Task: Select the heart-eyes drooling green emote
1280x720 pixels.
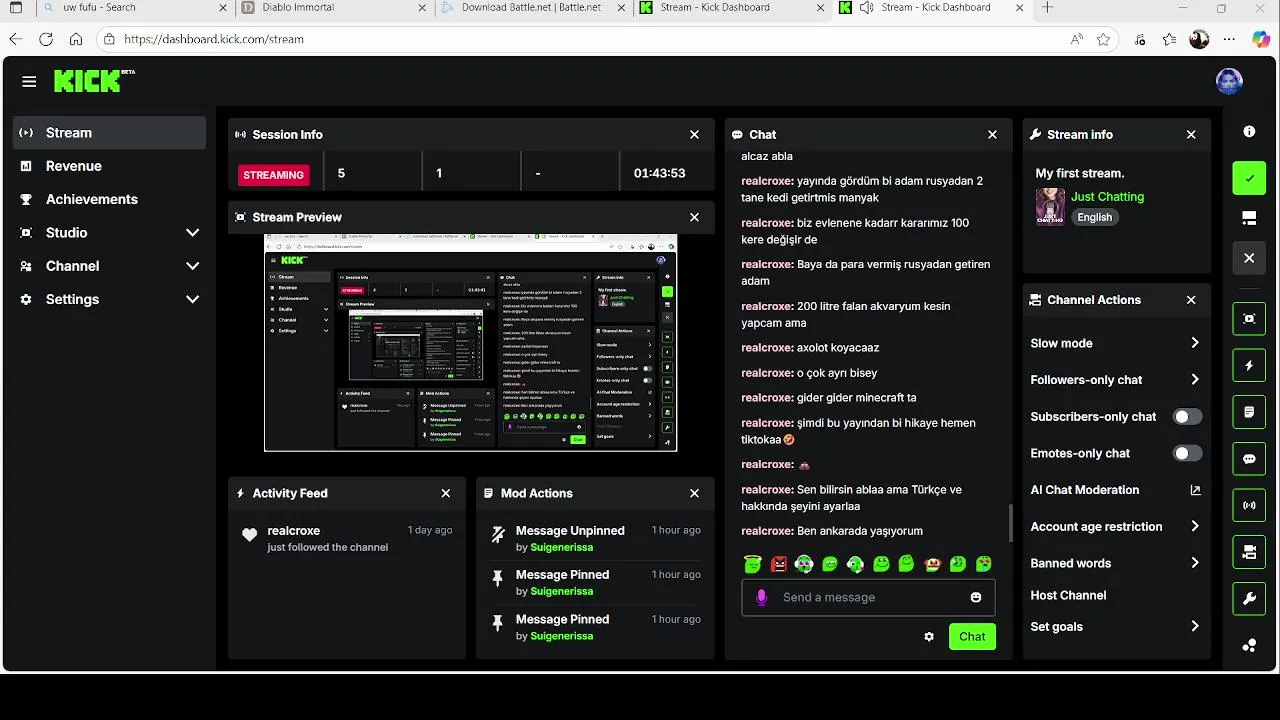Action: tap(984, 564)
